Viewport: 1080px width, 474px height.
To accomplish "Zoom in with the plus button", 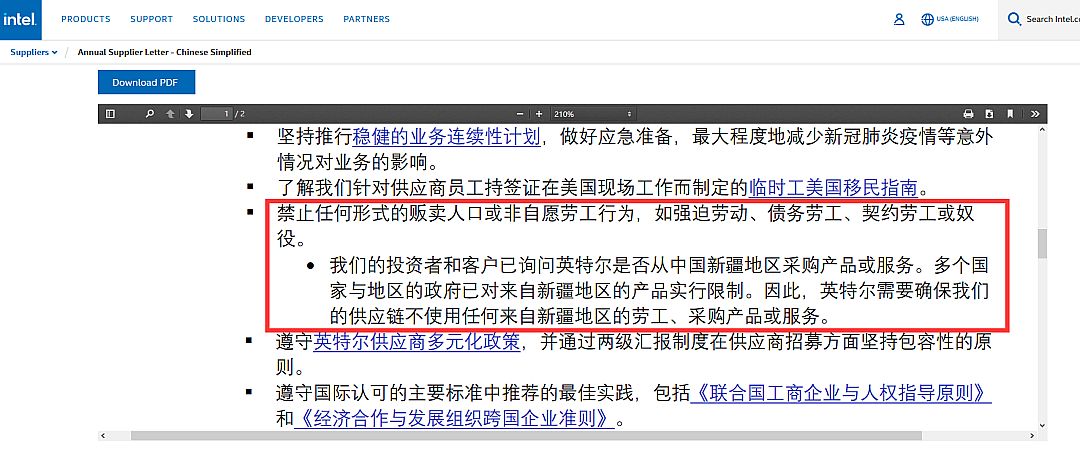I will click(x=539, y=114).
